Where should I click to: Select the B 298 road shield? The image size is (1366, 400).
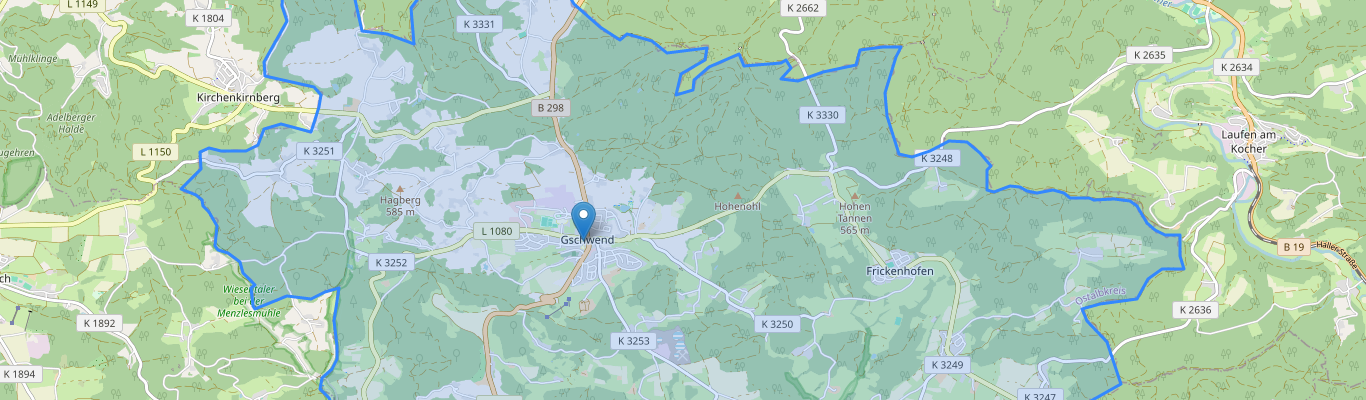(x=550, y=107)
